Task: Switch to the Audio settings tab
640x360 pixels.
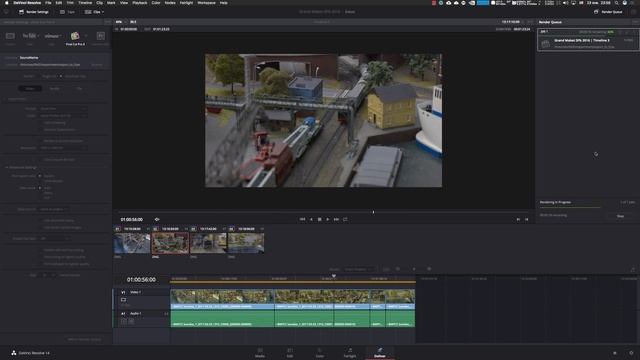Action: [54, 88]
